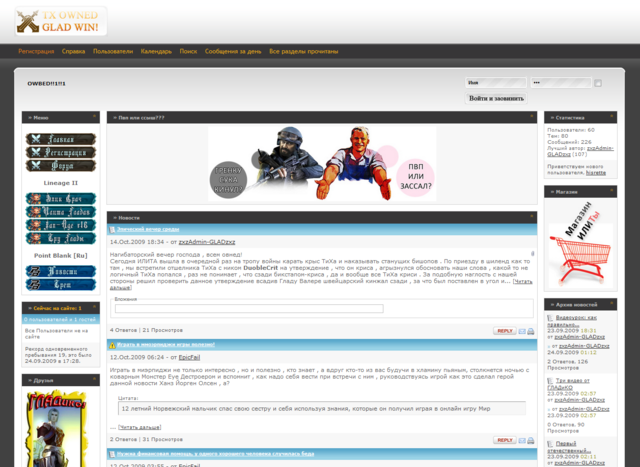Click the document icon beside Эпический вечер среды

pos(113,229)
